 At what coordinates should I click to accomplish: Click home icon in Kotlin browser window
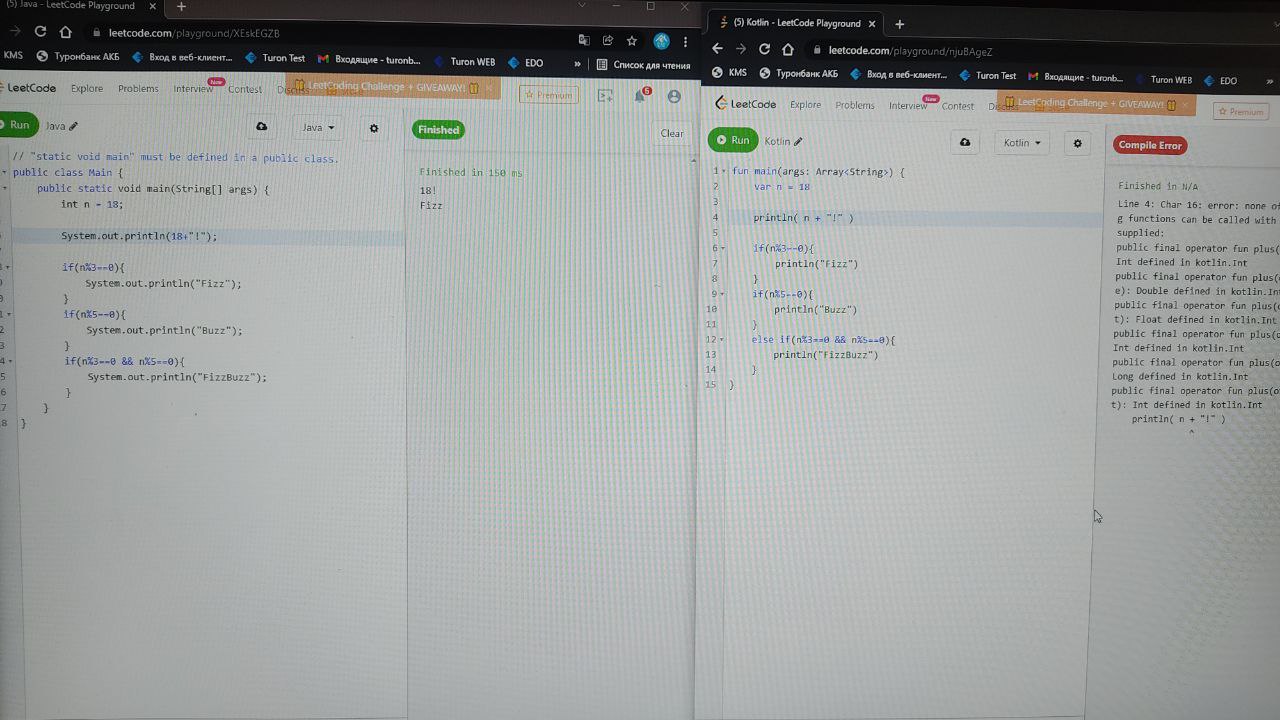pyautogui.click(x=788, y=49)
